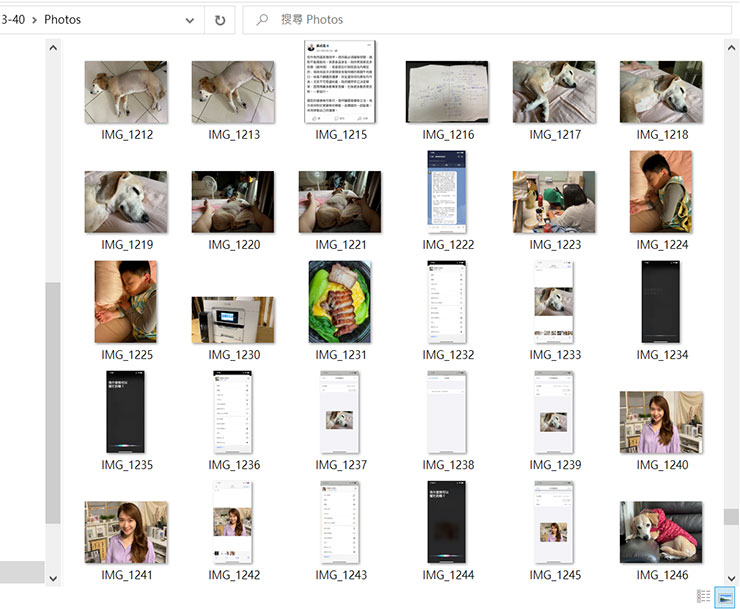The height and width of the screenshot is (609, 740).
Task: Open the address bar history dropdown arrow
Action: 190,19
